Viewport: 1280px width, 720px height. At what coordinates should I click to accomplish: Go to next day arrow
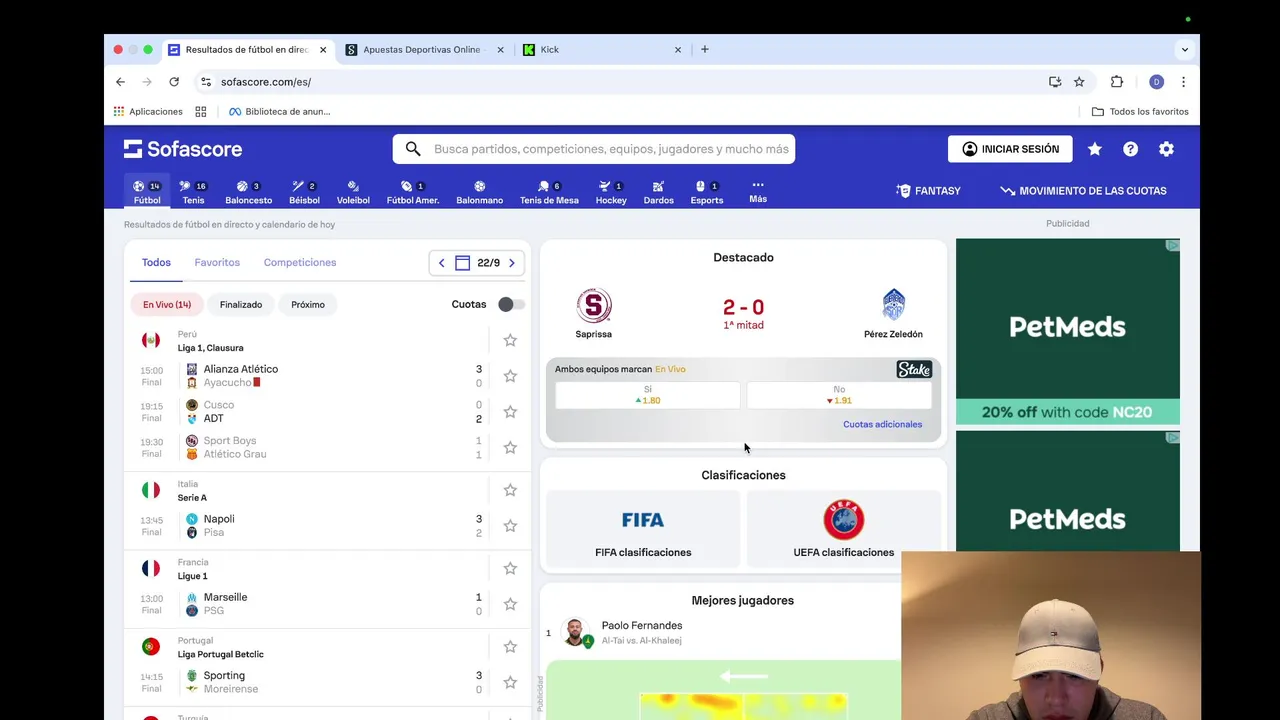(511, 263)
